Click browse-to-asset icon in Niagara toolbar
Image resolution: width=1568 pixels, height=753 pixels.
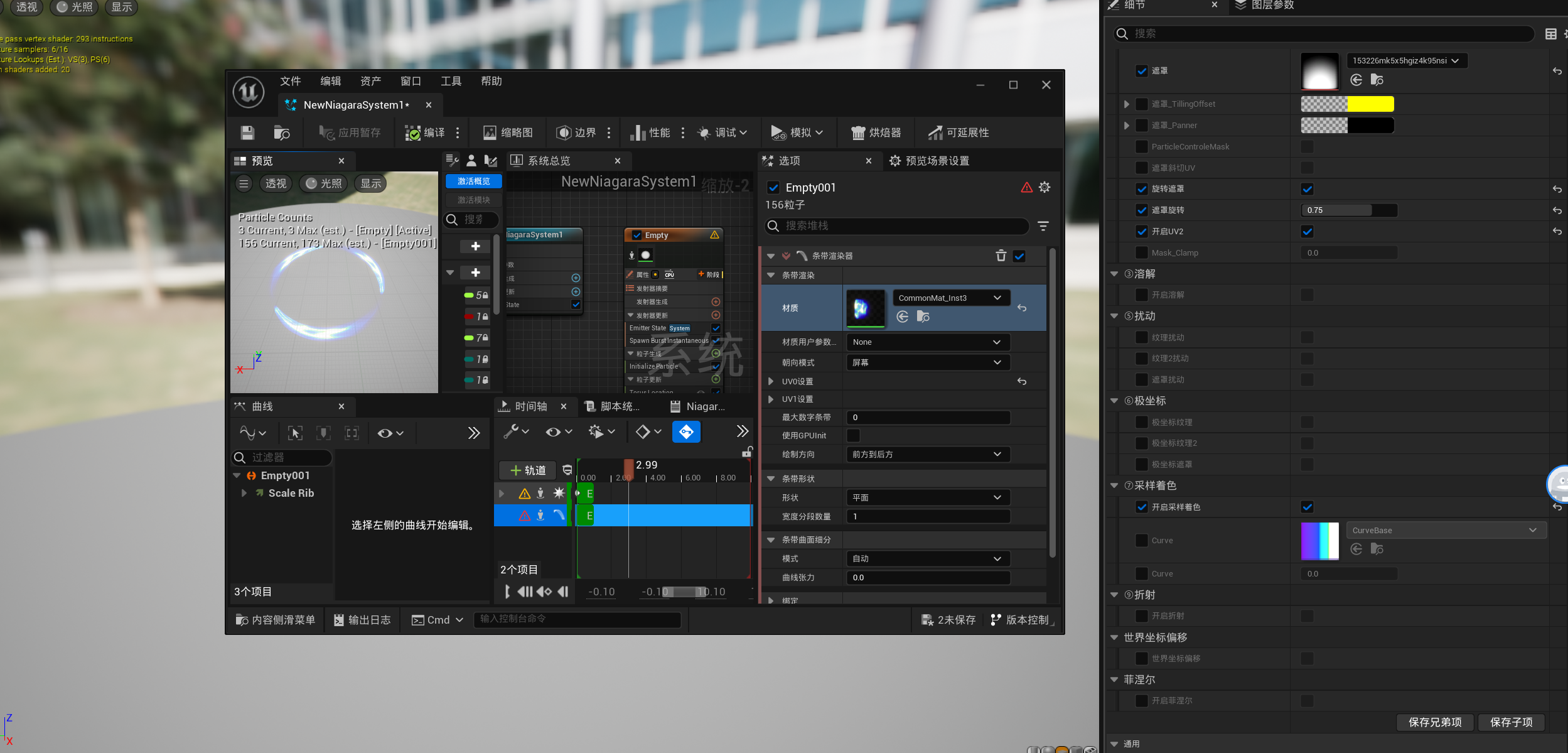[282, 133]
